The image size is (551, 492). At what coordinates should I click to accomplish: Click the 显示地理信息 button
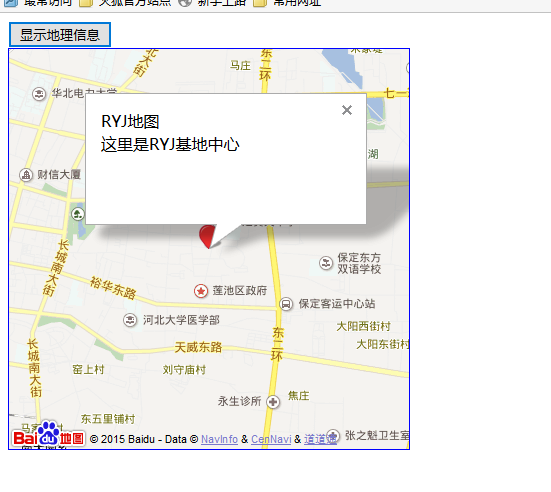coord(60,34)
